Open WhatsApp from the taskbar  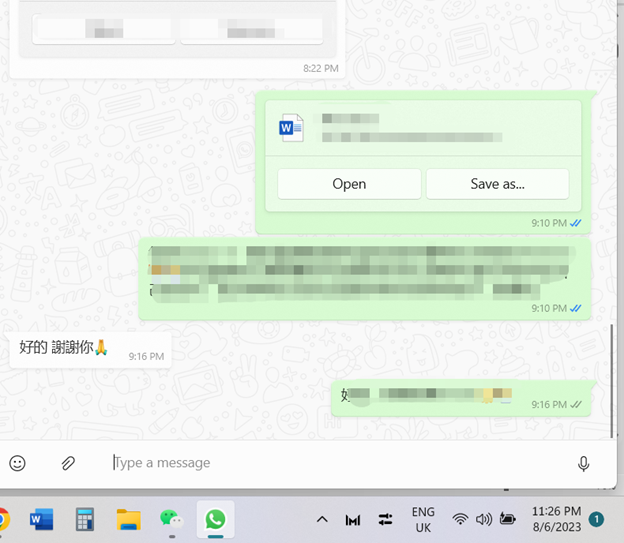215,519
